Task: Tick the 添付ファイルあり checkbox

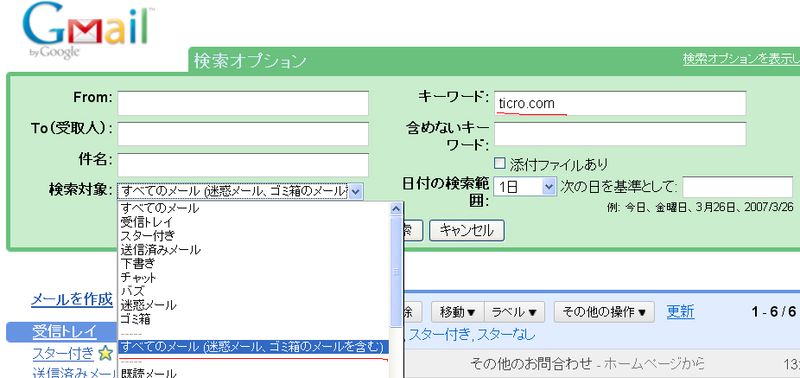Action: (x=500, y=163)
